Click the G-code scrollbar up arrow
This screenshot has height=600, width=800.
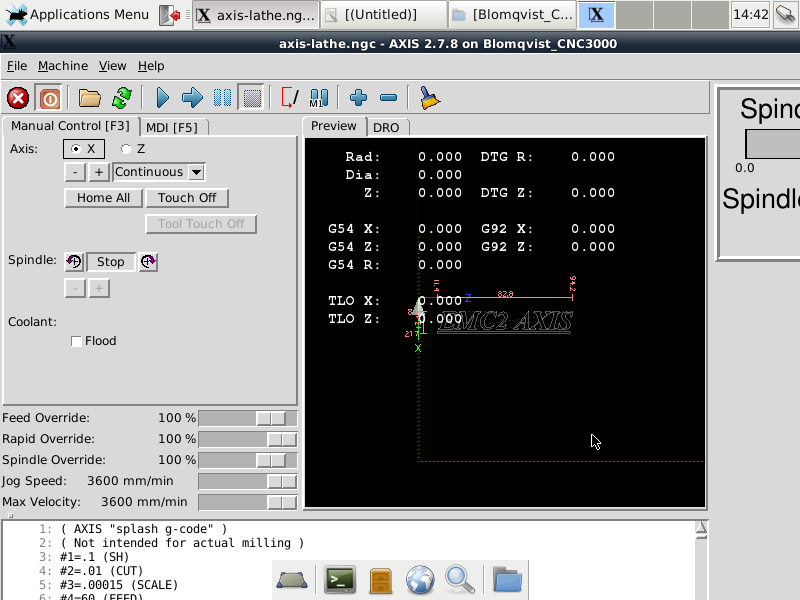click(x=702, y=529)
